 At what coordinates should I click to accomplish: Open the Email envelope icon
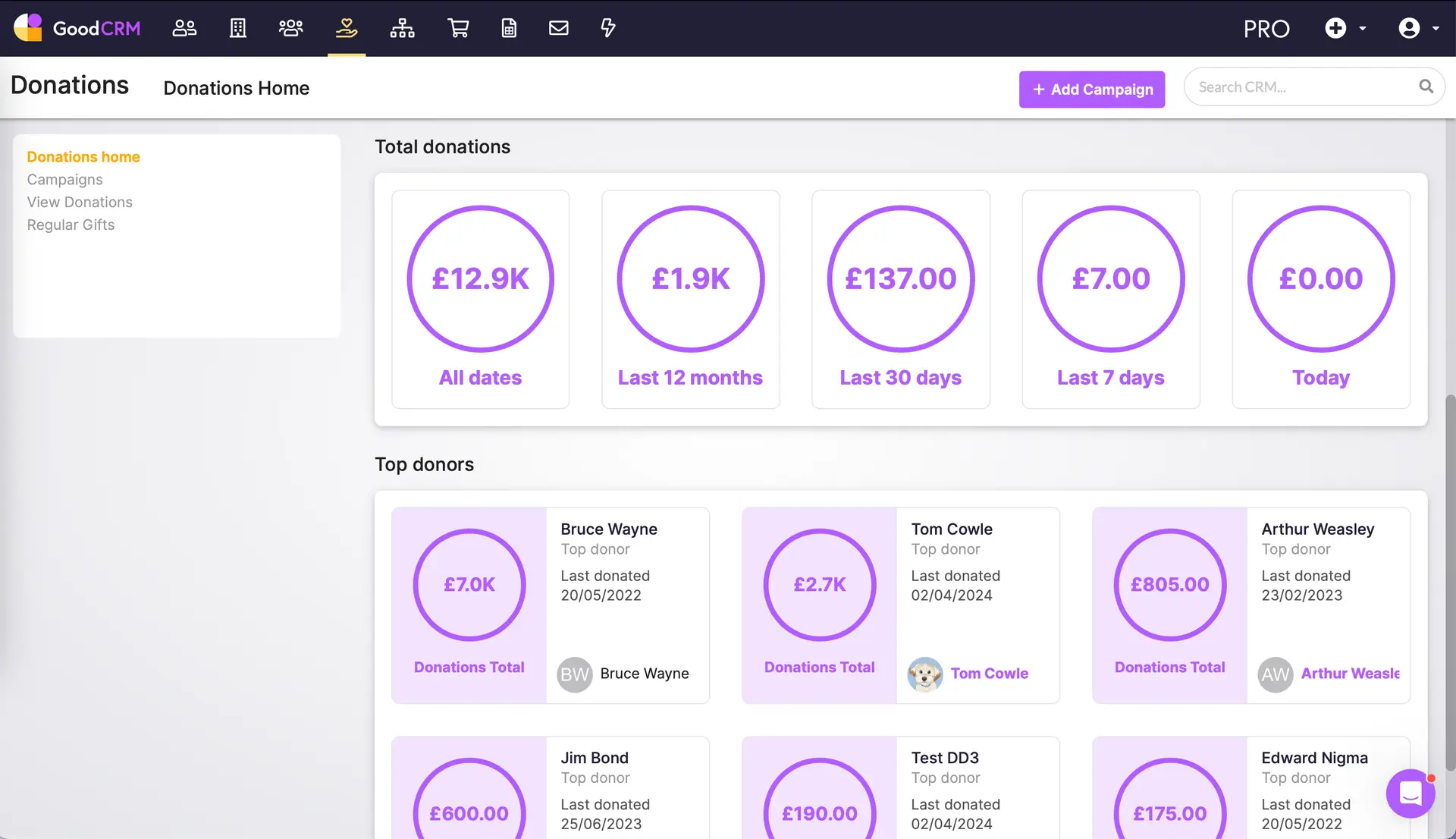(559, 28)
